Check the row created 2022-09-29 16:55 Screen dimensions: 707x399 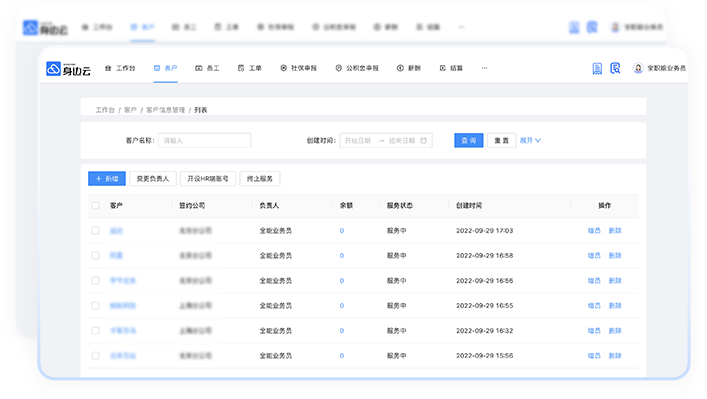tap(96, 306)
